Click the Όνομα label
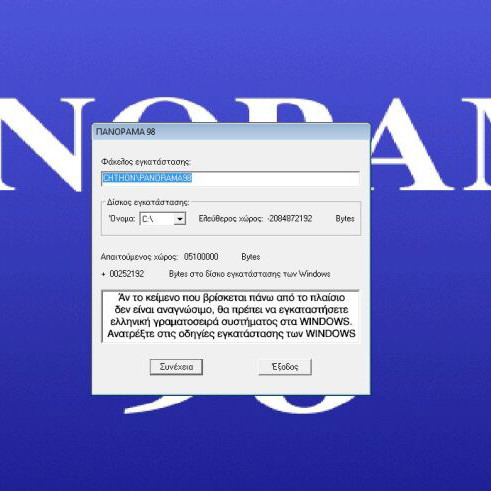This screenshot has height=491, width=491. 122,219
